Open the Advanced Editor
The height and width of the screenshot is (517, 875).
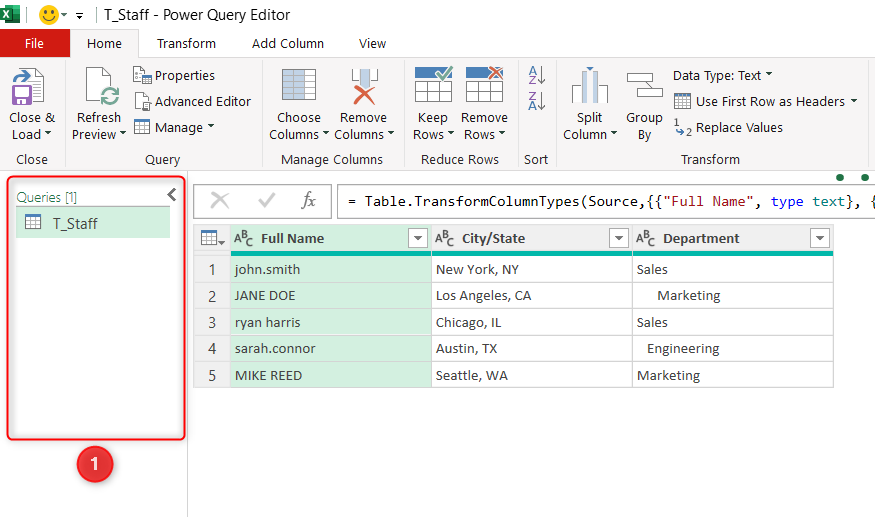(192, 101)
